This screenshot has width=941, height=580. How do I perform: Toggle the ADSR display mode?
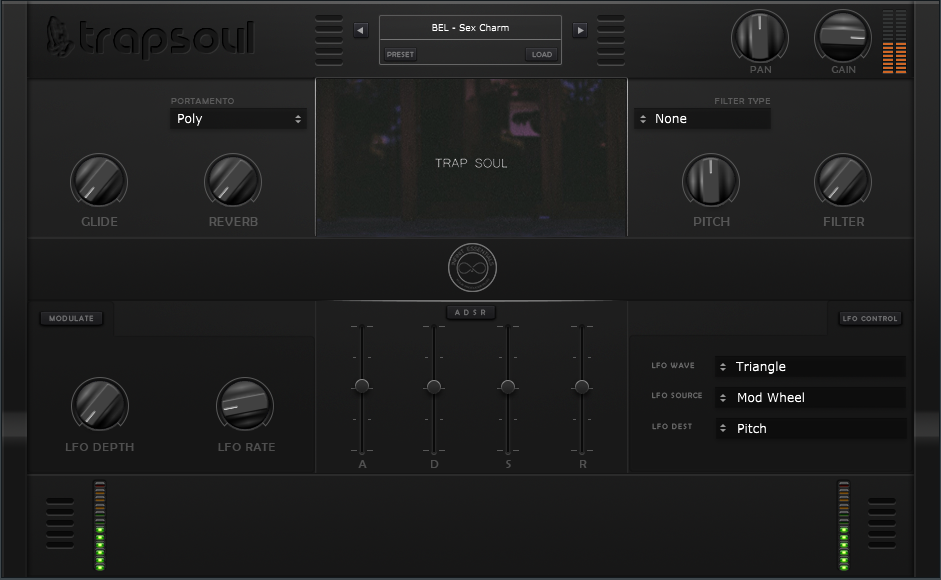coord(470,312)
